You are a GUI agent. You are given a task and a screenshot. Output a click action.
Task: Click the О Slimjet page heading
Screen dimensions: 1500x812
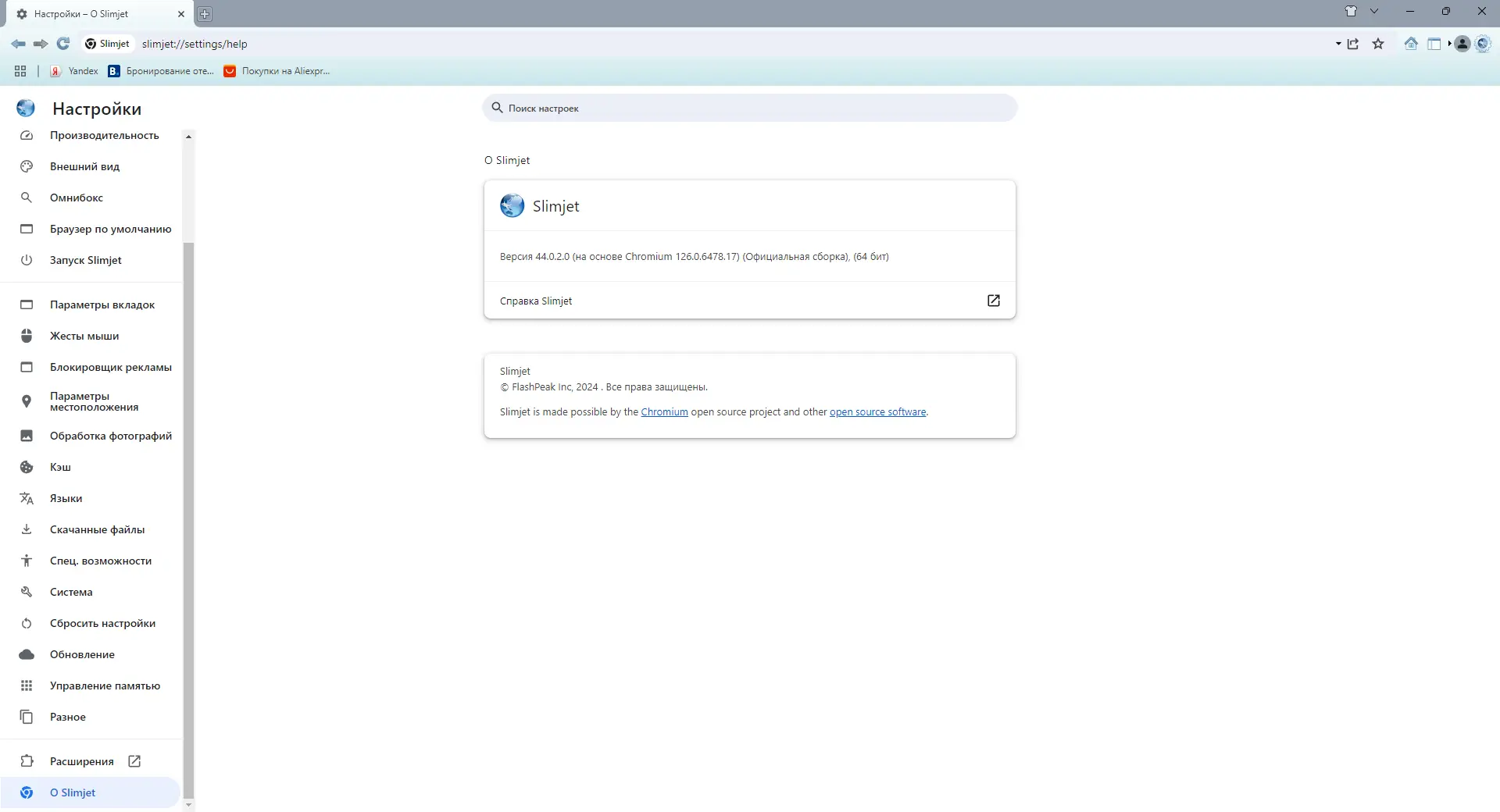(507, 160)
